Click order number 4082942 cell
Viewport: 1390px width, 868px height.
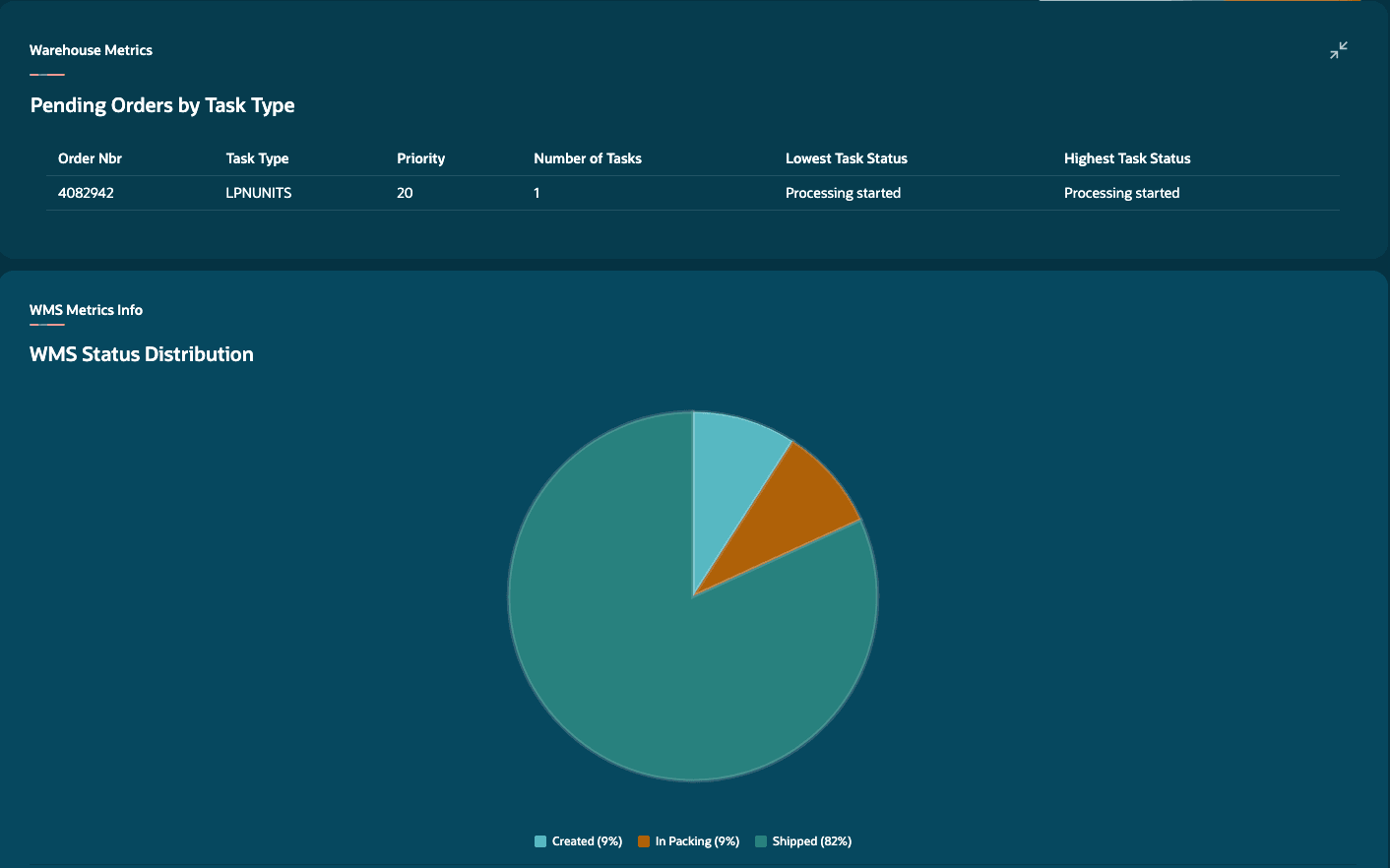pyautogui.click(x=86, y=193)
